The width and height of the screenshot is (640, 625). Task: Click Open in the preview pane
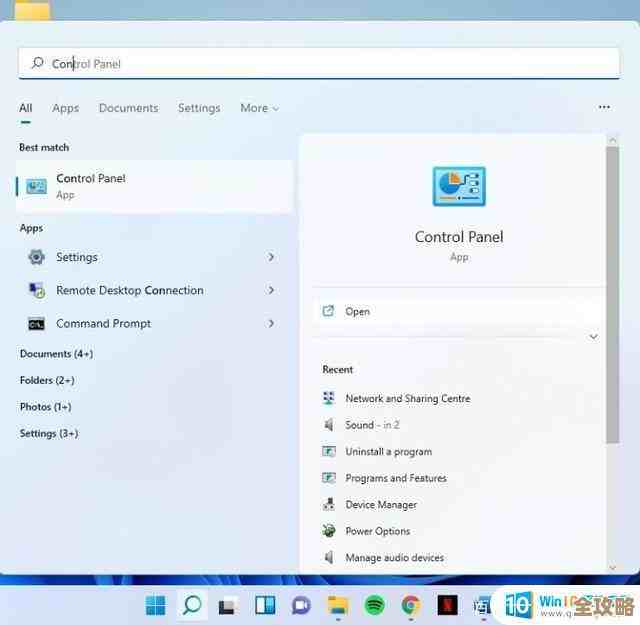pyautogui.click(x=458, y=311)
